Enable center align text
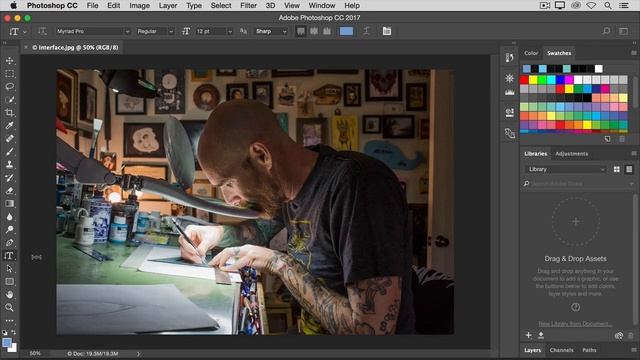Screen dimensions: 640x360 (x=314, y=31)
